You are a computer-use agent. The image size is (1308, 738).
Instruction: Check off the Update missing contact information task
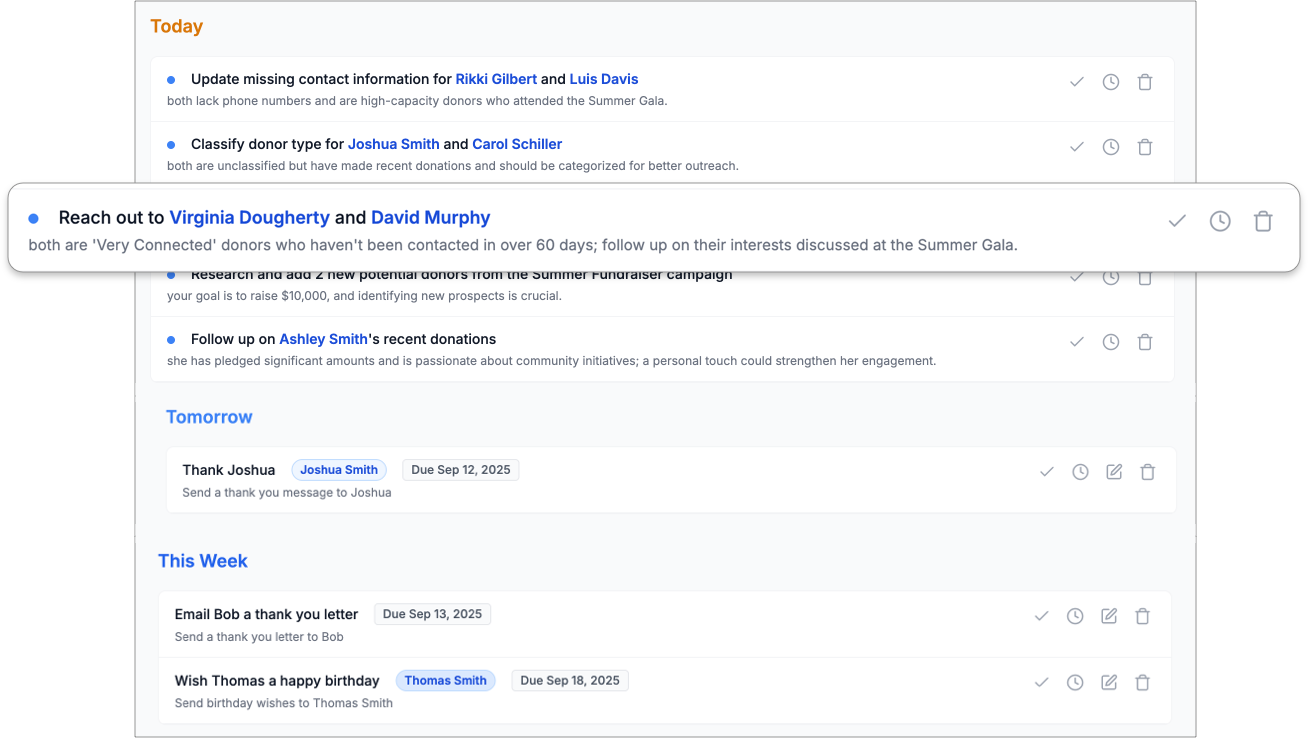click(x=1077, y=82)
